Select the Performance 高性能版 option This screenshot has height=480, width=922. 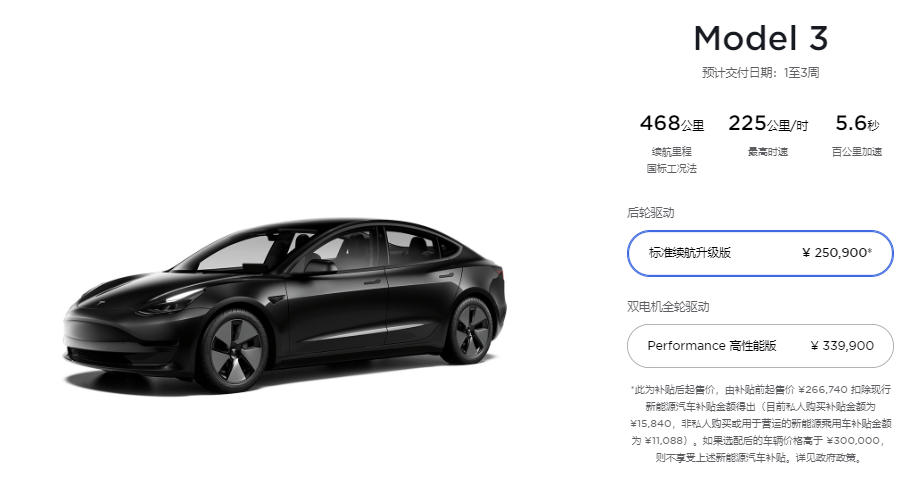[760, 346]
